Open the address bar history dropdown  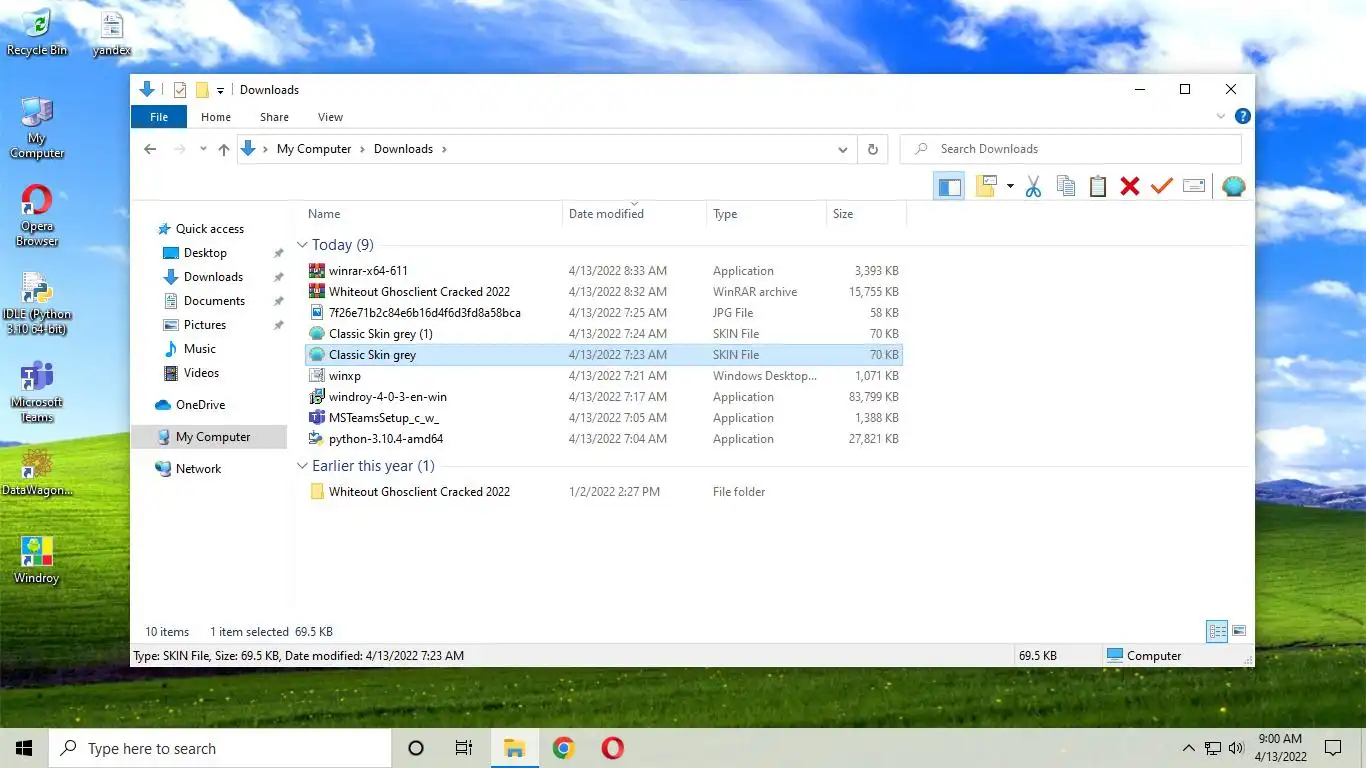pos(843,149)
